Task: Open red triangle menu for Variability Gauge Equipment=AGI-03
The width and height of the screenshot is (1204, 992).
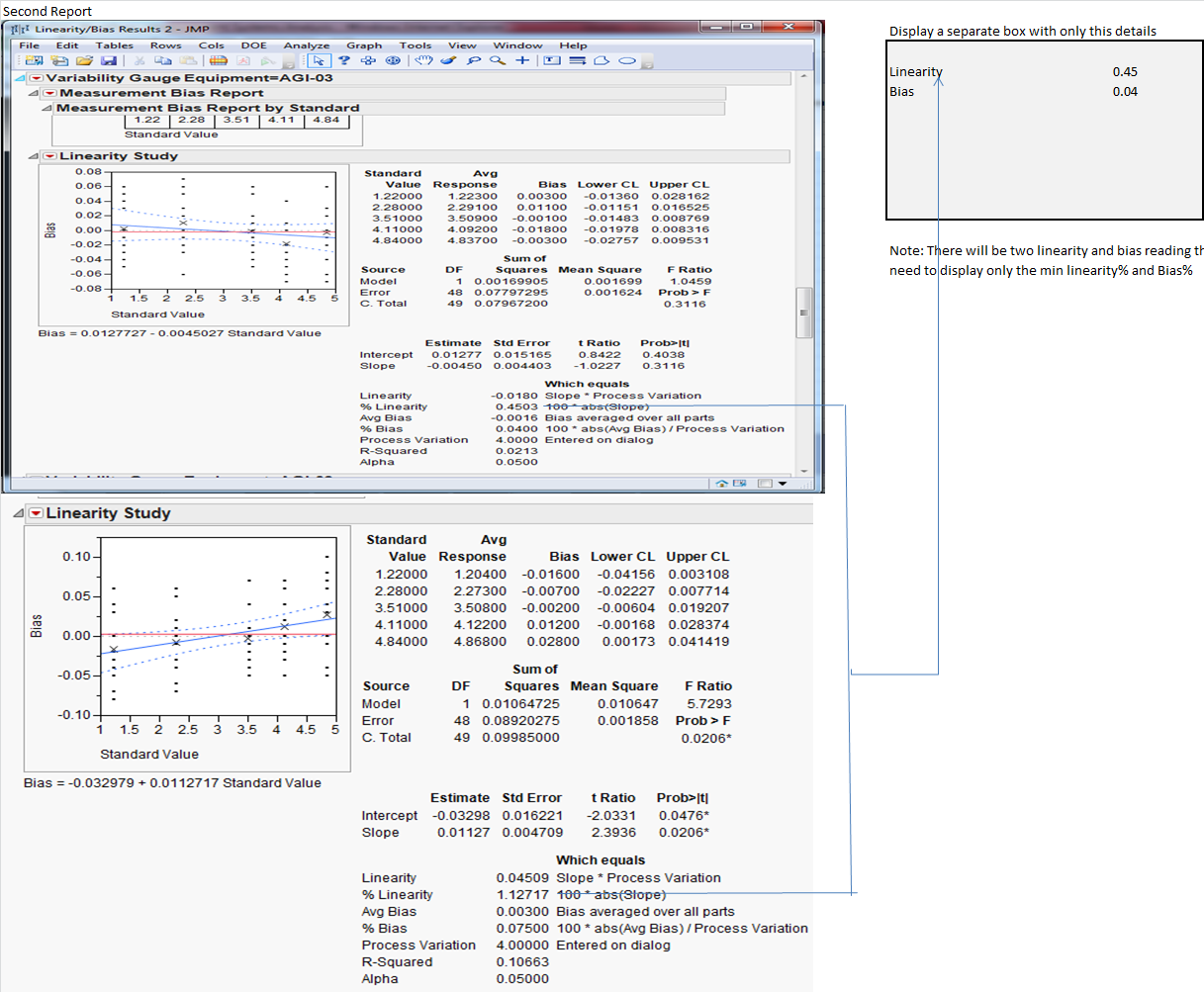Action: click(x=37, y=78)
